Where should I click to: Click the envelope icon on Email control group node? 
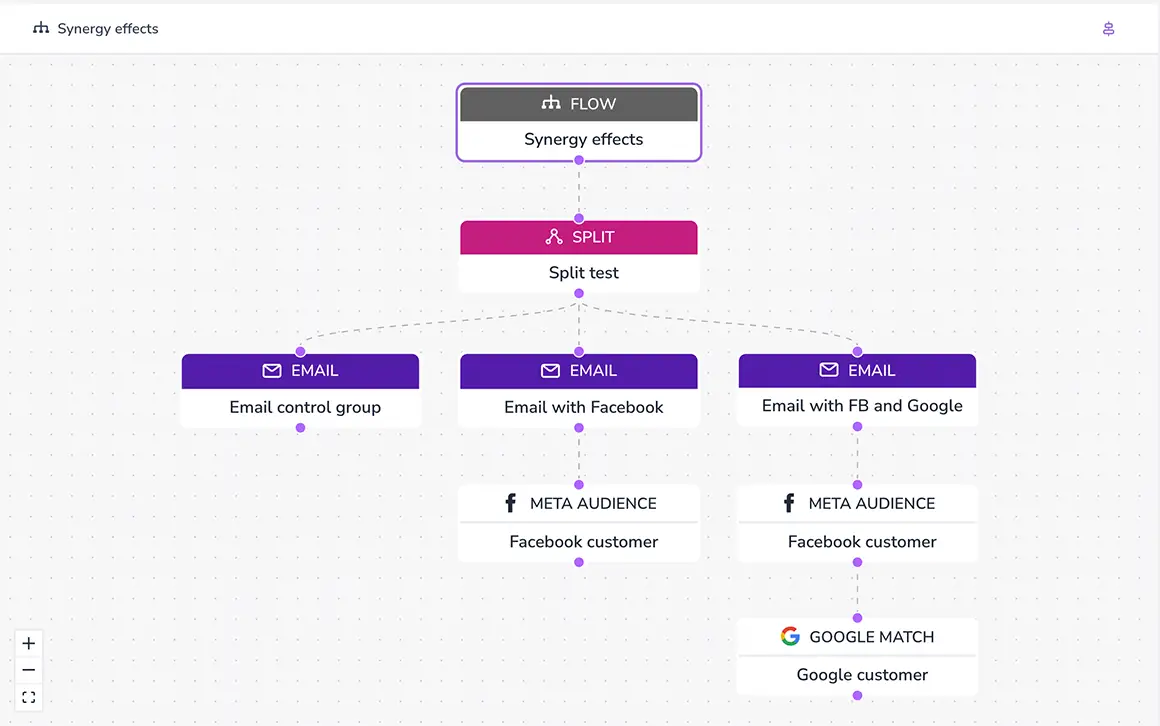click(271, 370)
